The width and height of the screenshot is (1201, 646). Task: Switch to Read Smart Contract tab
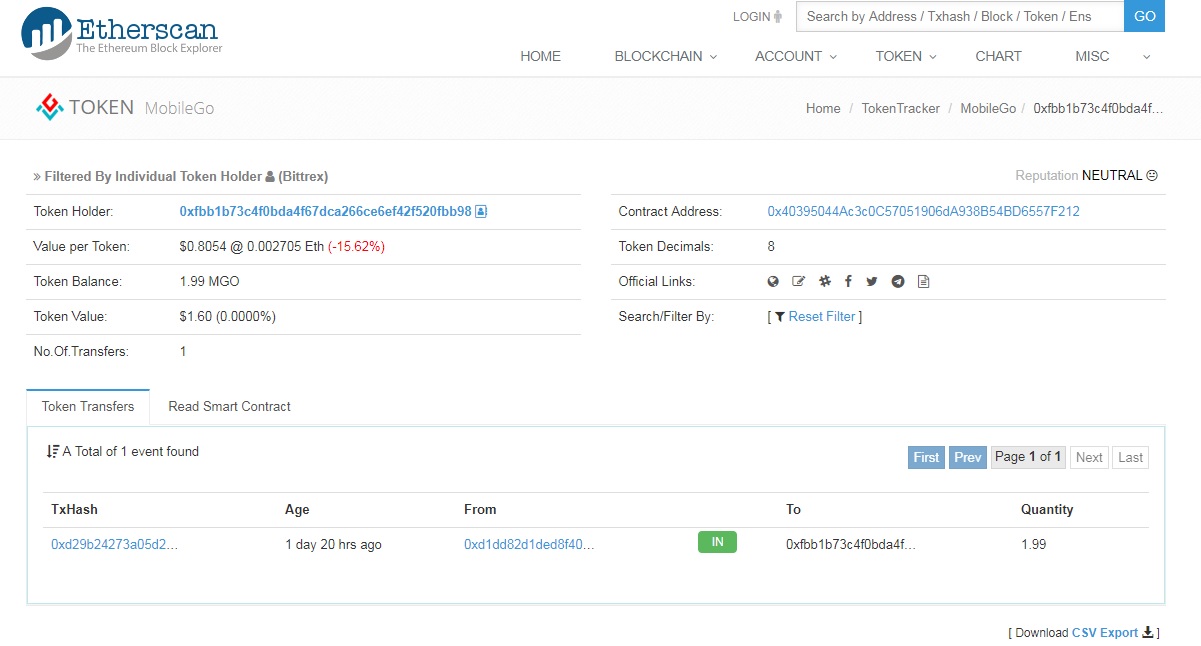click(229, 407)
